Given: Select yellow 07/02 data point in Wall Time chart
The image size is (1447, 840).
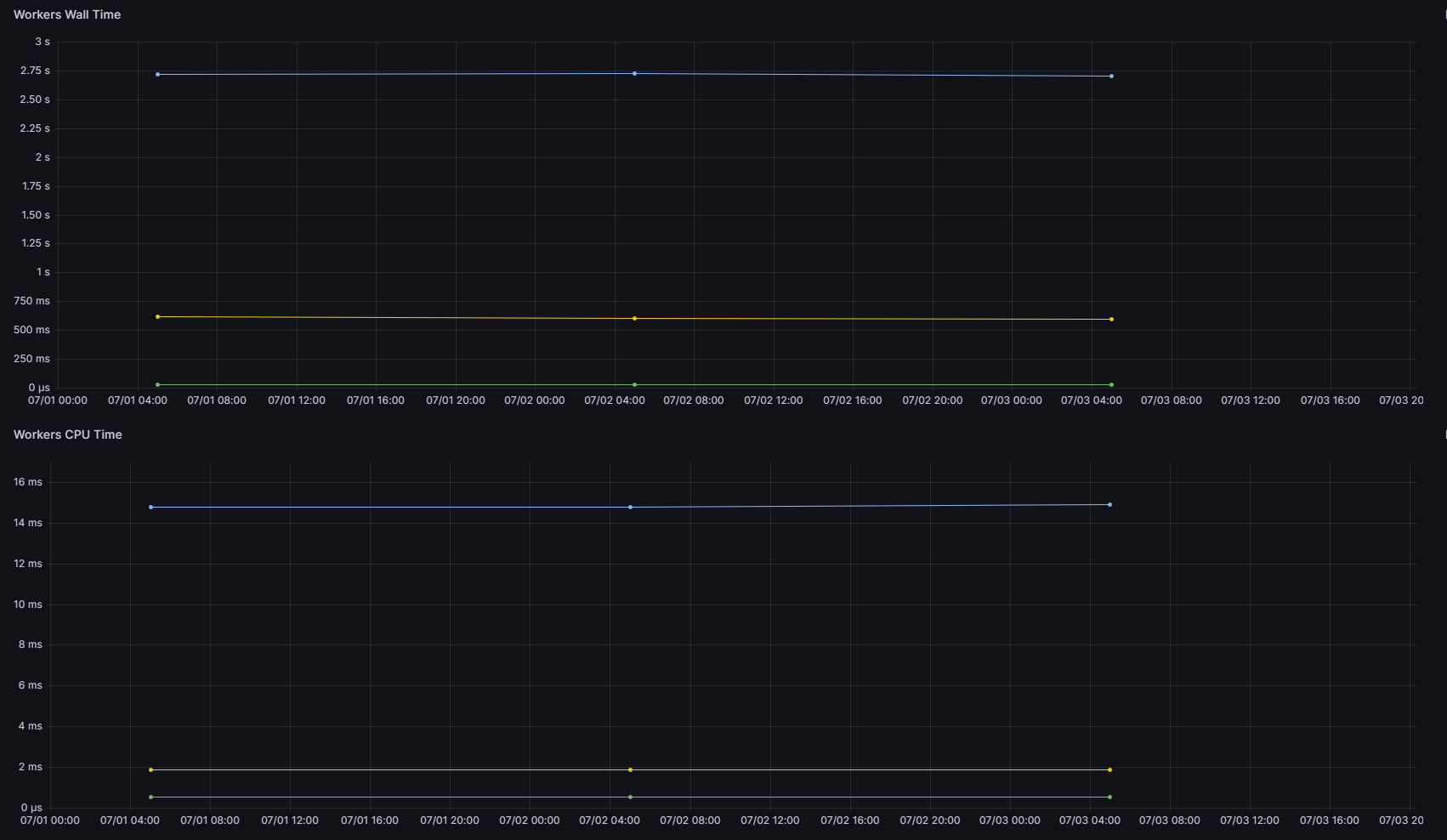Looking at the screenshot, I should pyautogui.click(x=634, y=319).
